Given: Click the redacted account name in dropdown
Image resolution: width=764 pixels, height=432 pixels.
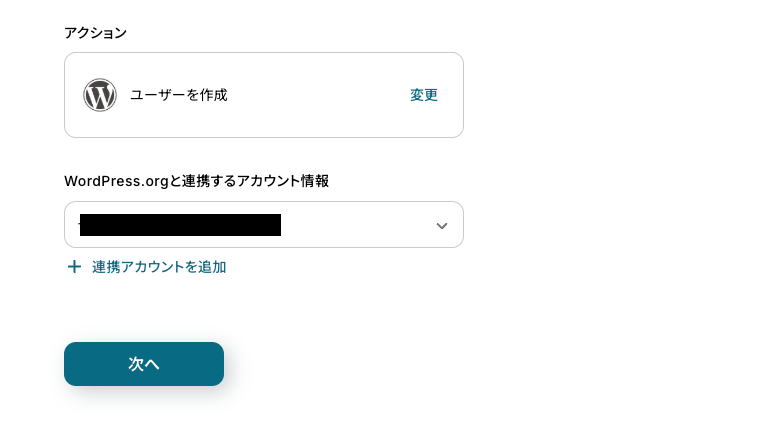Looking at the screenshot, I should tap(180, 225).
